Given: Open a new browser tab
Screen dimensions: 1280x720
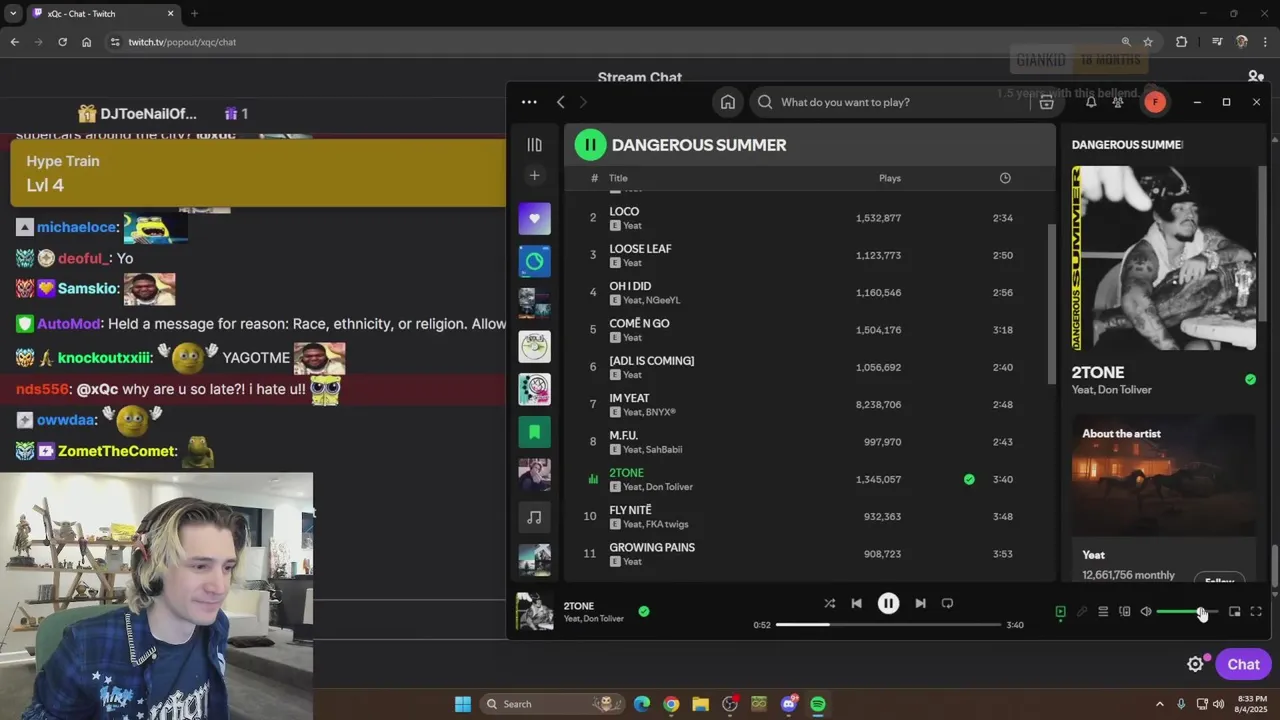Looking at the screenshot, I should tap(194, 14).
